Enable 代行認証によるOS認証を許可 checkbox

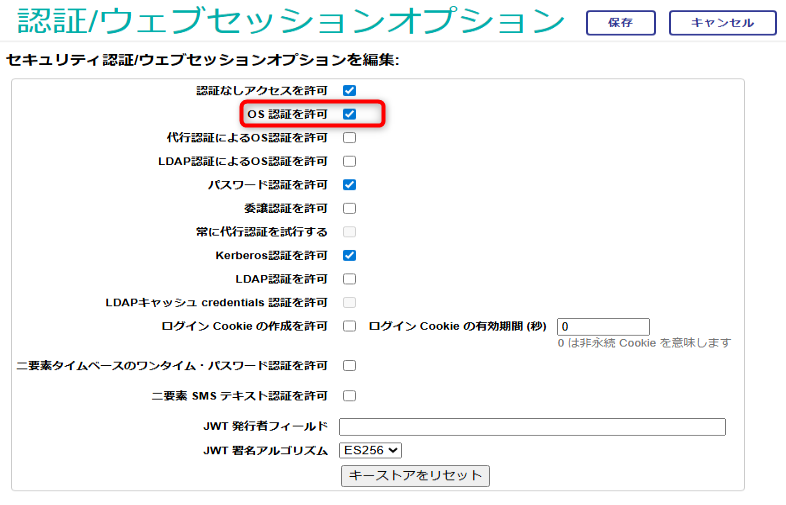[x=350, y=138]
